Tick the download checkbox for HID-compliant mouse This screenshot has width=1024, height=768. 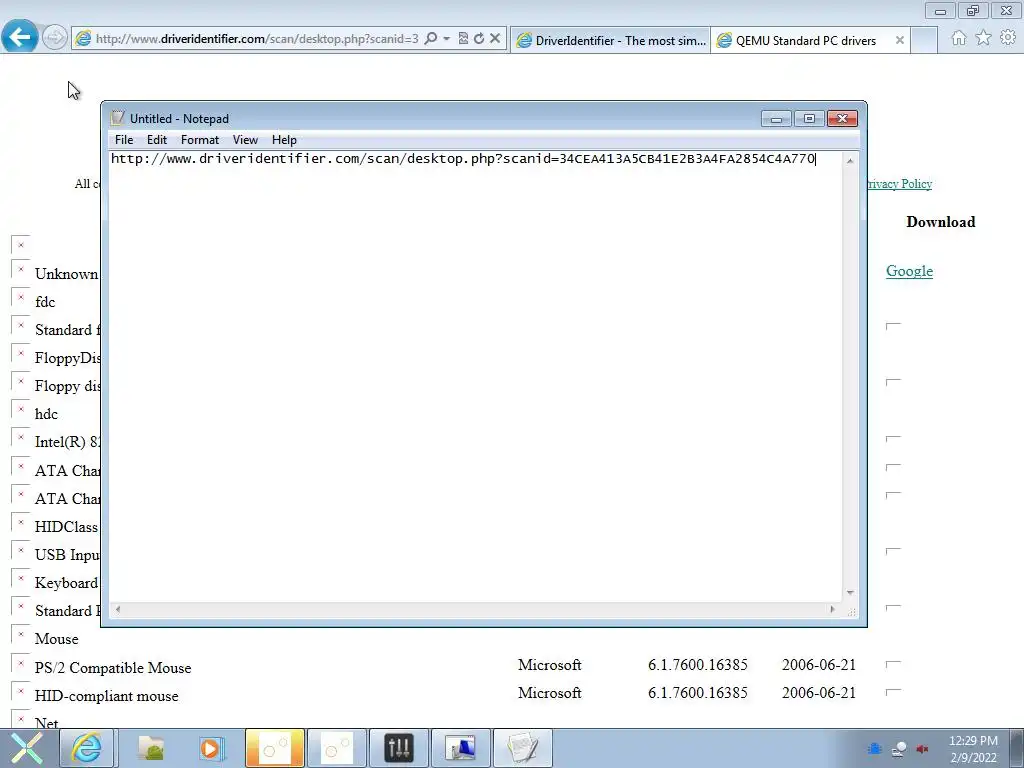tap(893, 692)
